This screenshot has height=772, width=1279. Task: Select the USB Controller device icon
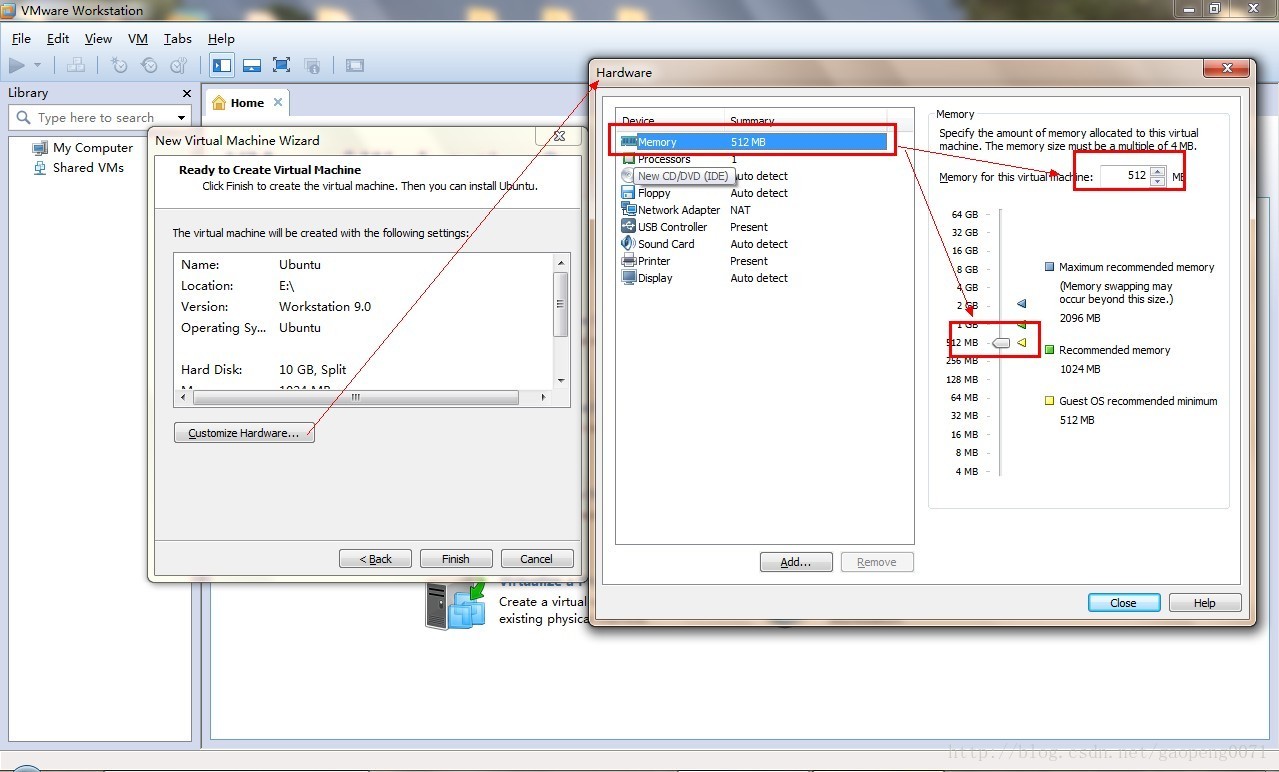coord(628,227)
